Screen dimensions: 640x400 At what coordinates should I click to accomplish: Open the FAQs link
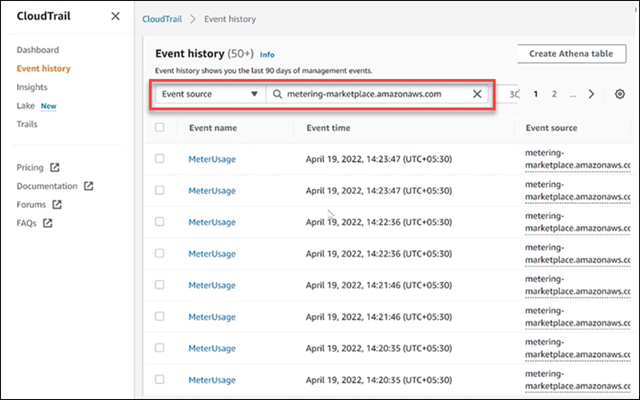[27, 223]
